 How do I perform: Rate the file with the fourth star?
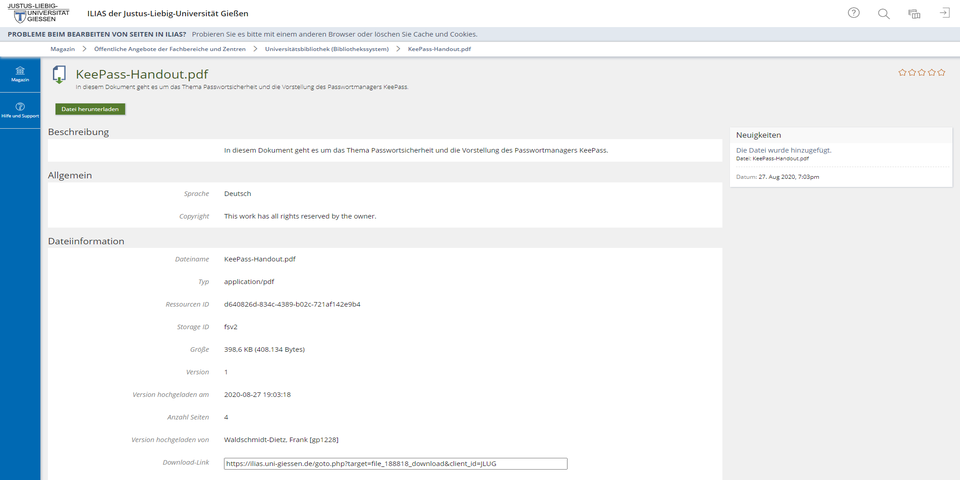[931, 72]
